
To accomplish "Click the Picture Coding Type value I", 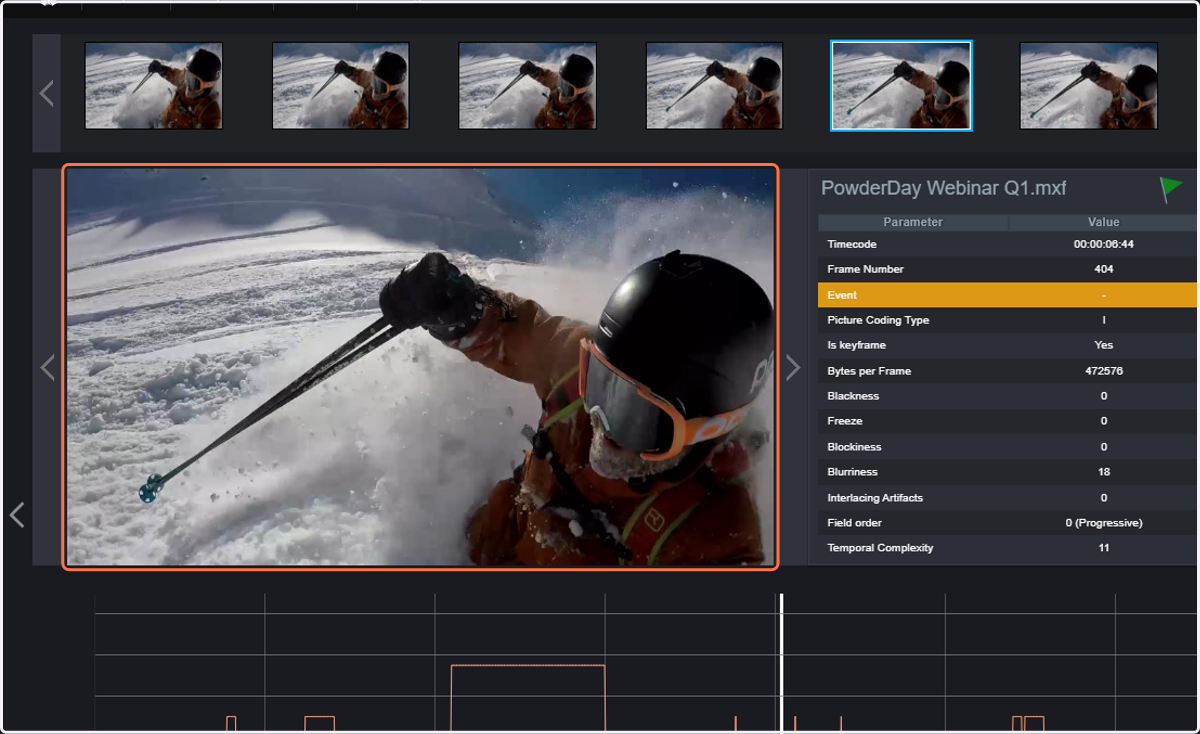I will (1104, 320).
